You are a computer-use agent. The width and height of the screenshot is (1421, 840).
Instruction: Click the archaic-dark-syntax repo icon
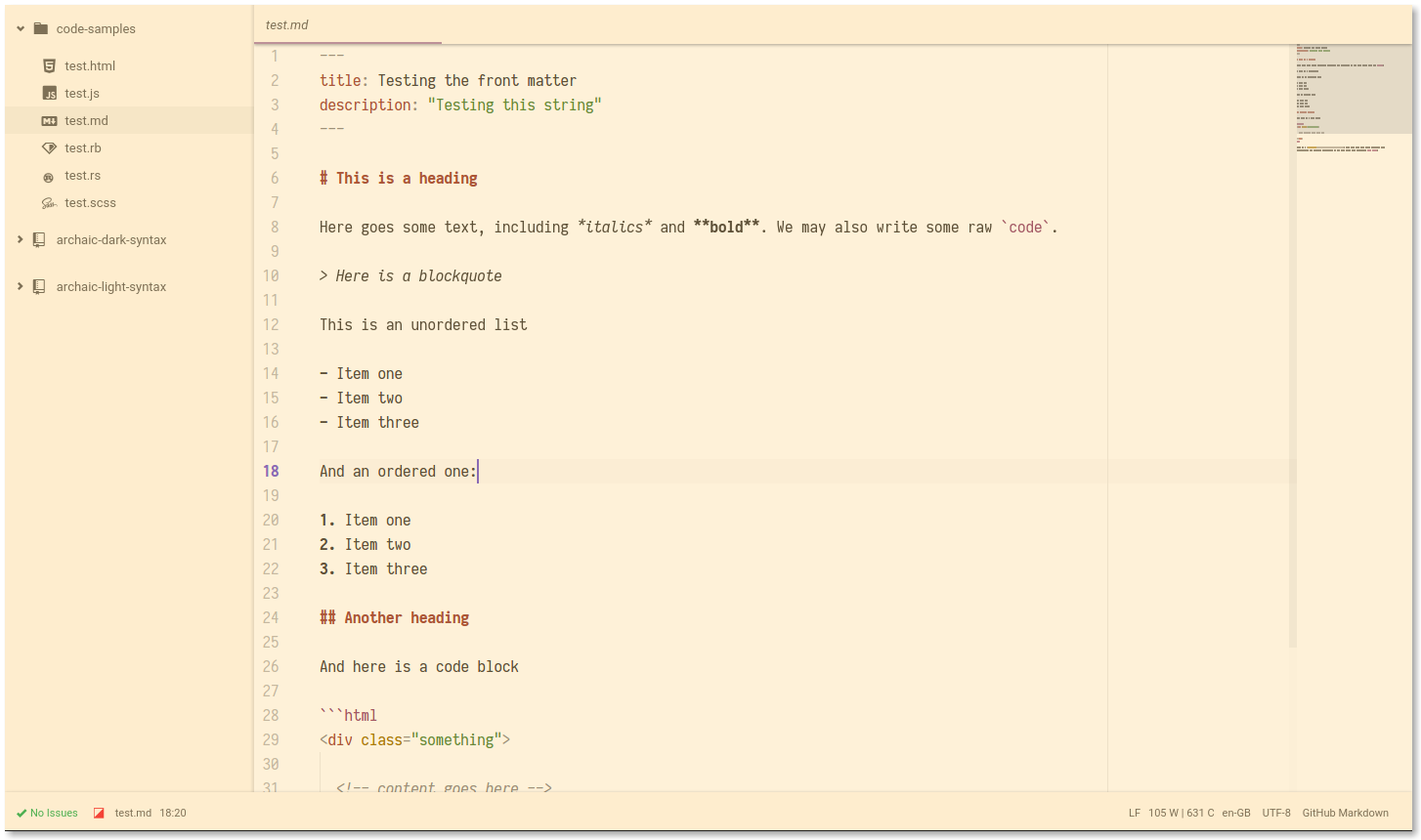pos(39,239)
